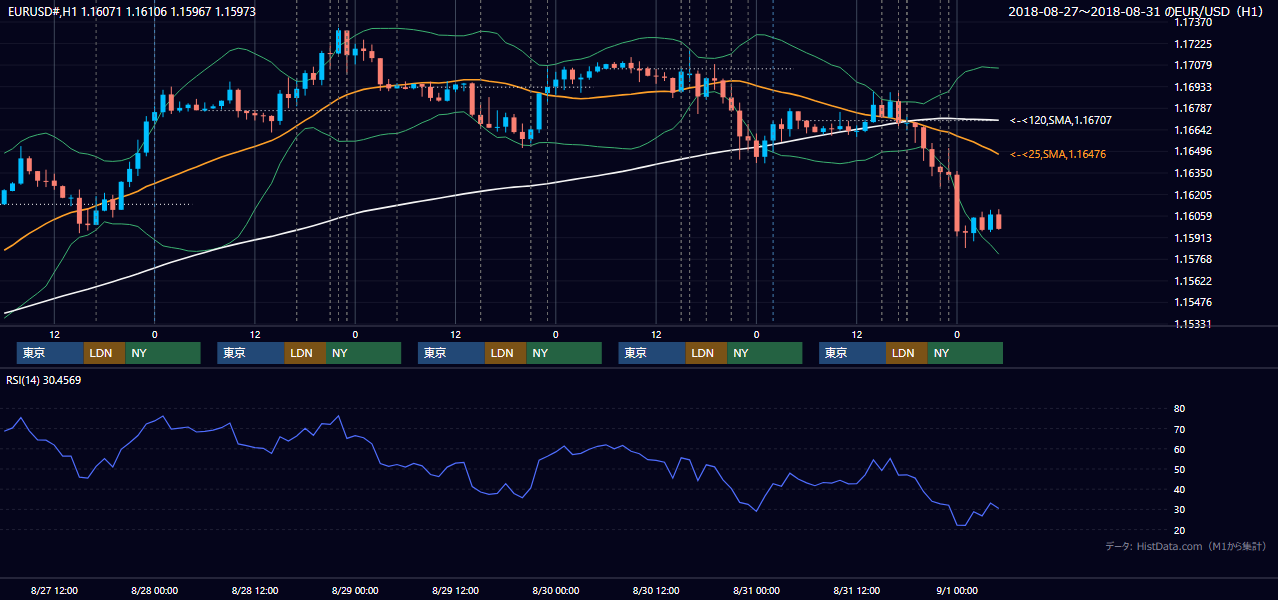Image resolution: width=1278 pixels, height=600 pixels.
Task: Click RSI scale level 70
Action: click(1180, 430)
